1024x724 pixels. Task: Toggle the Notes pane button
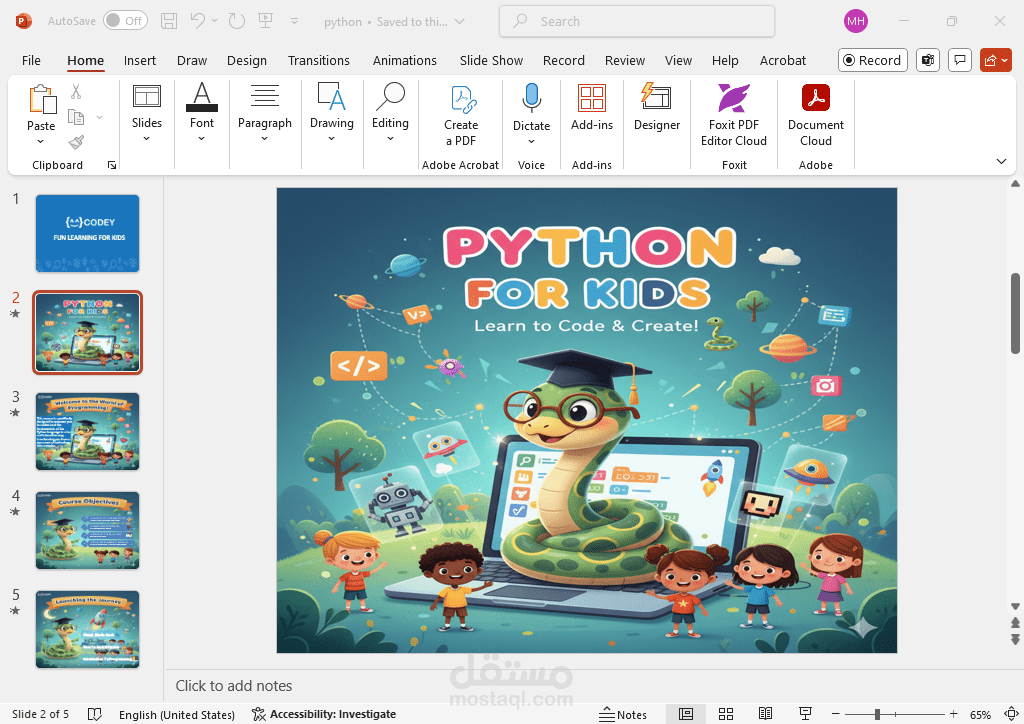pyautogui.click(x=623, y=714)
